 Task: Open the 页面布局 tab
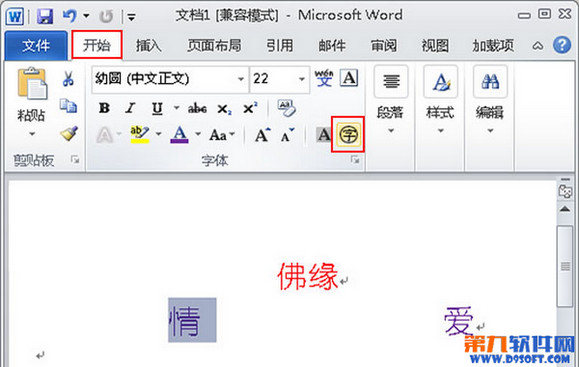[214, 45]
